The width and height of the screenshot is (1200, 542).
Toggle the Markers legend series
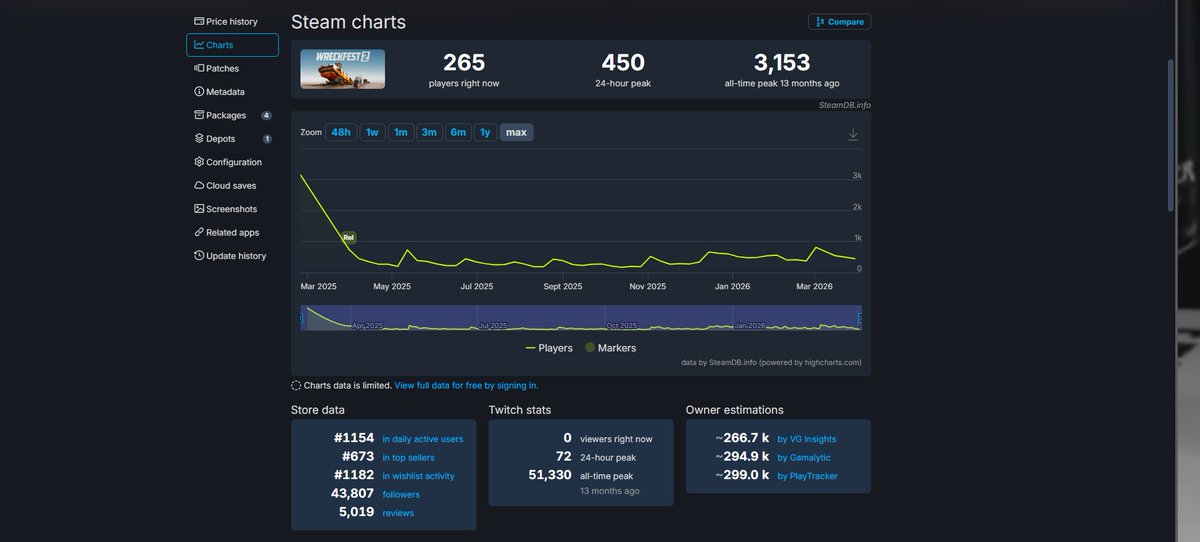[610, 348]
